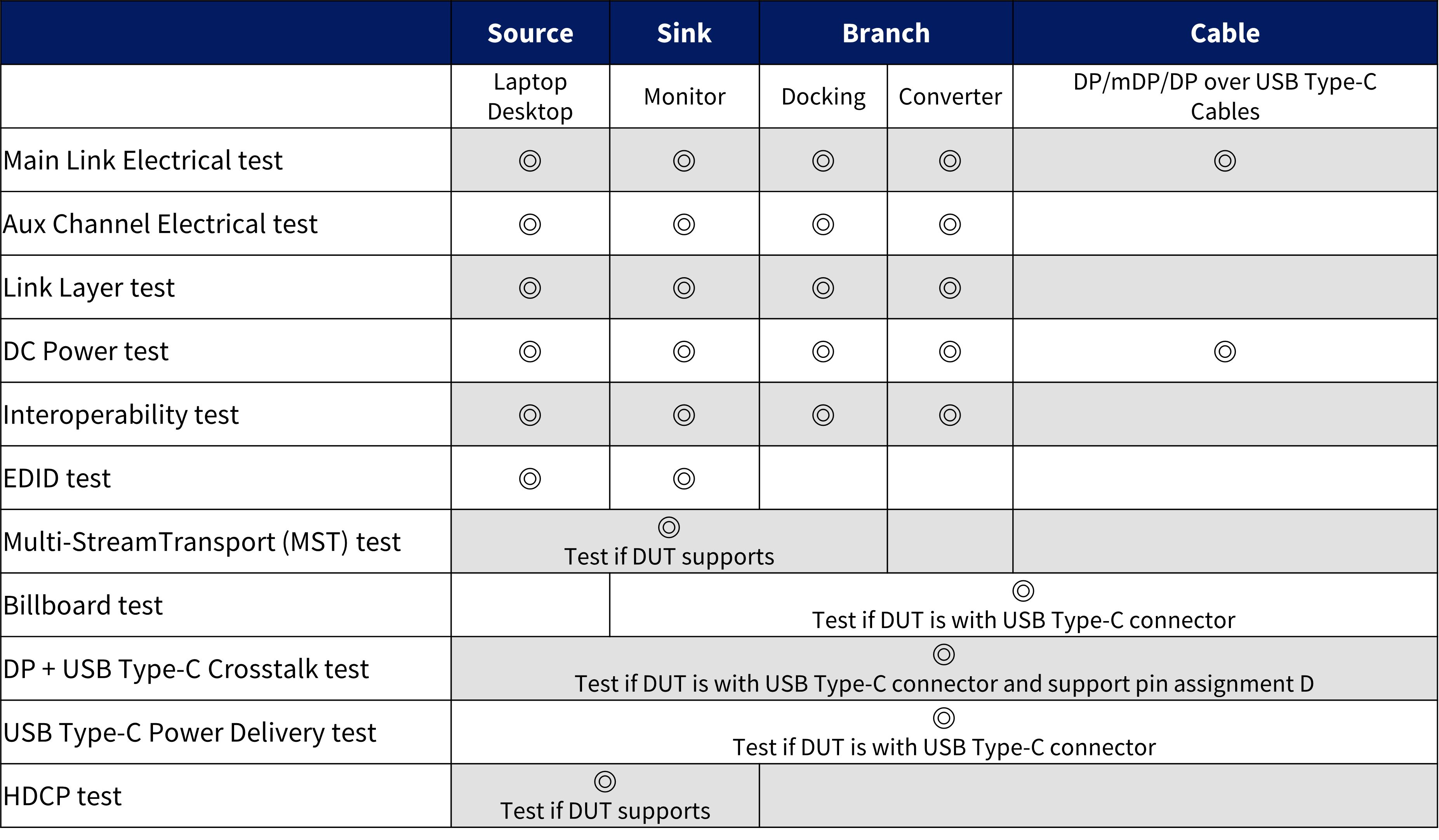
Task: Click the Main Link Electrical Cable circle mark
Action: click(x=1225, y=160)
